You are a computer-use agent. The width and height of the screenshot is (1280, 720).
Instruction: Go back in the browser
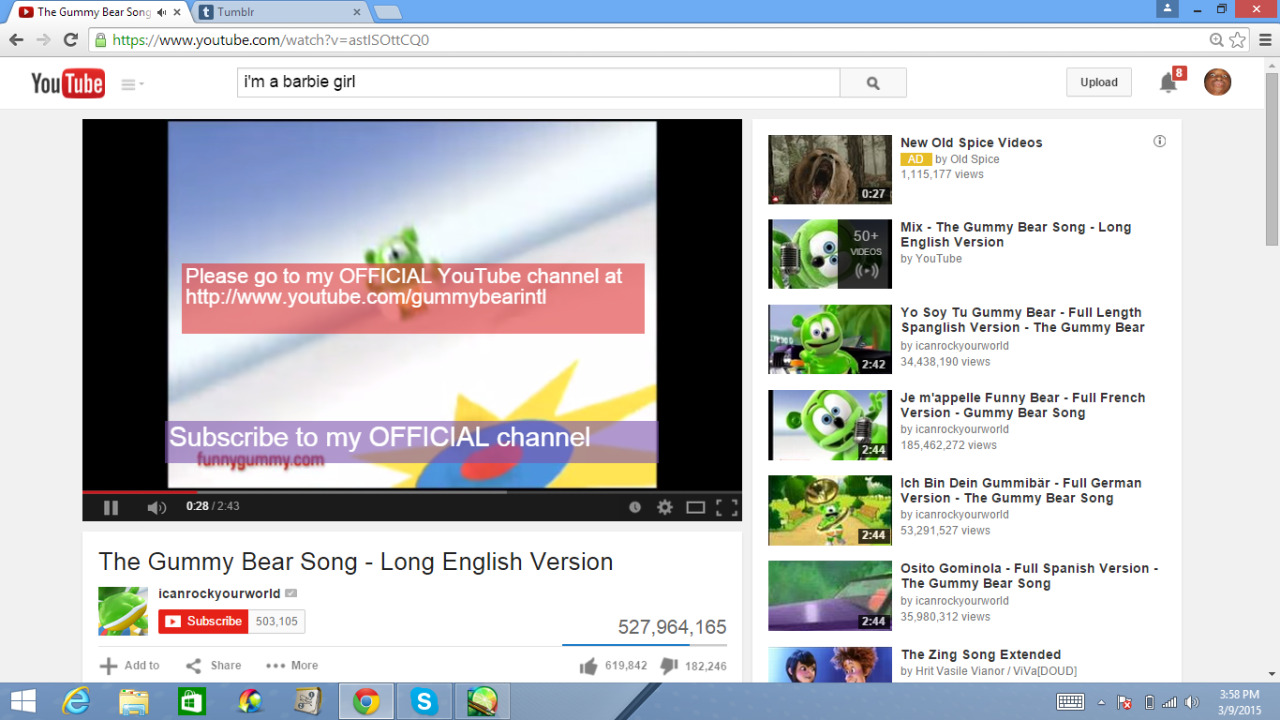tap(16, 40)
